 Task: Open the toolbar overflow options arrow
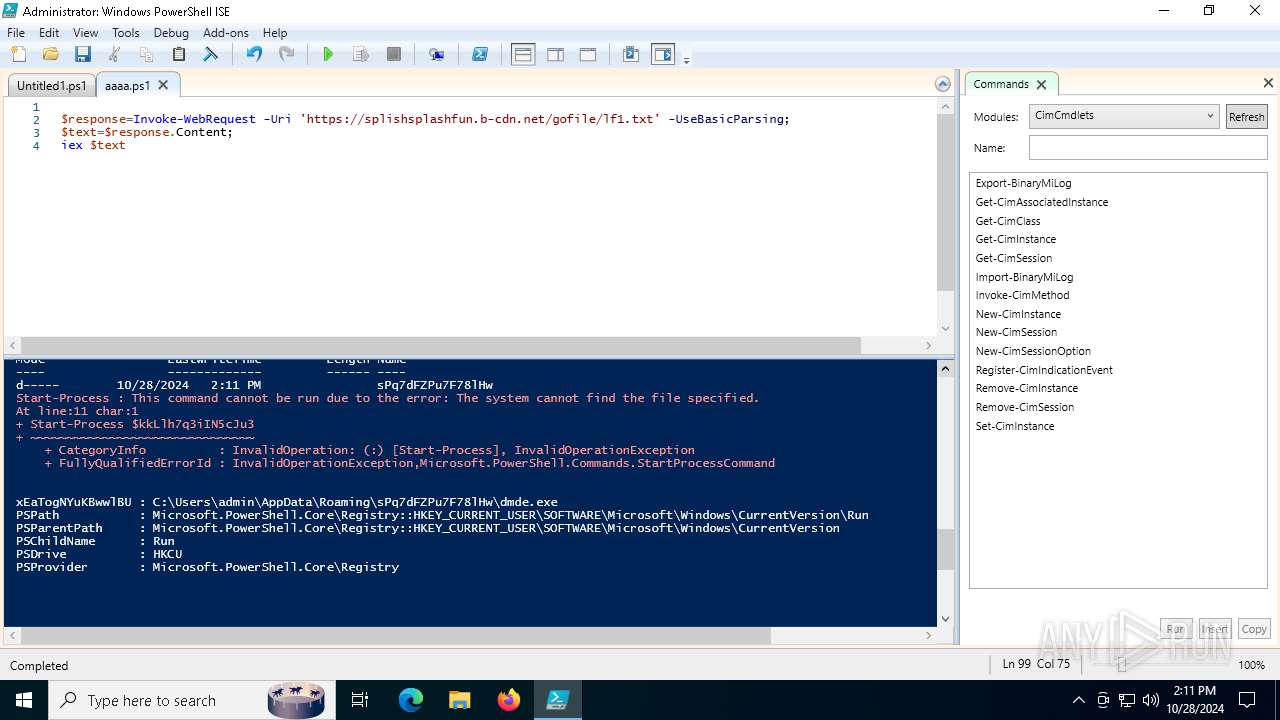686,60
